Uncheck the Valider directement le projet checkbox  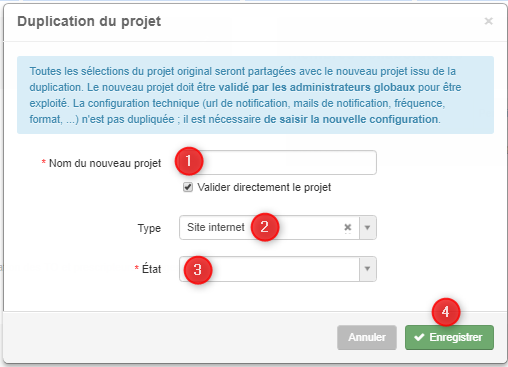click(188, 187)
